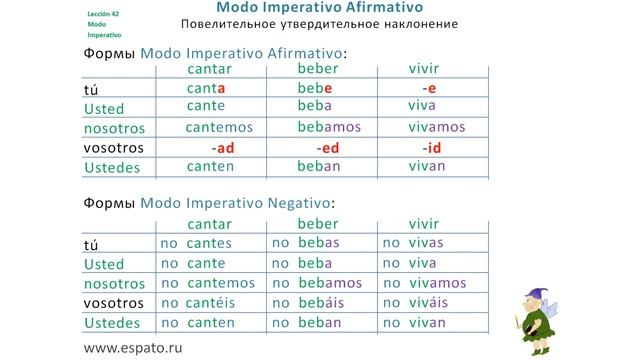Screen dimensions: 640x360
Task: Open the www.espato.ru website link
Action: 133,348
